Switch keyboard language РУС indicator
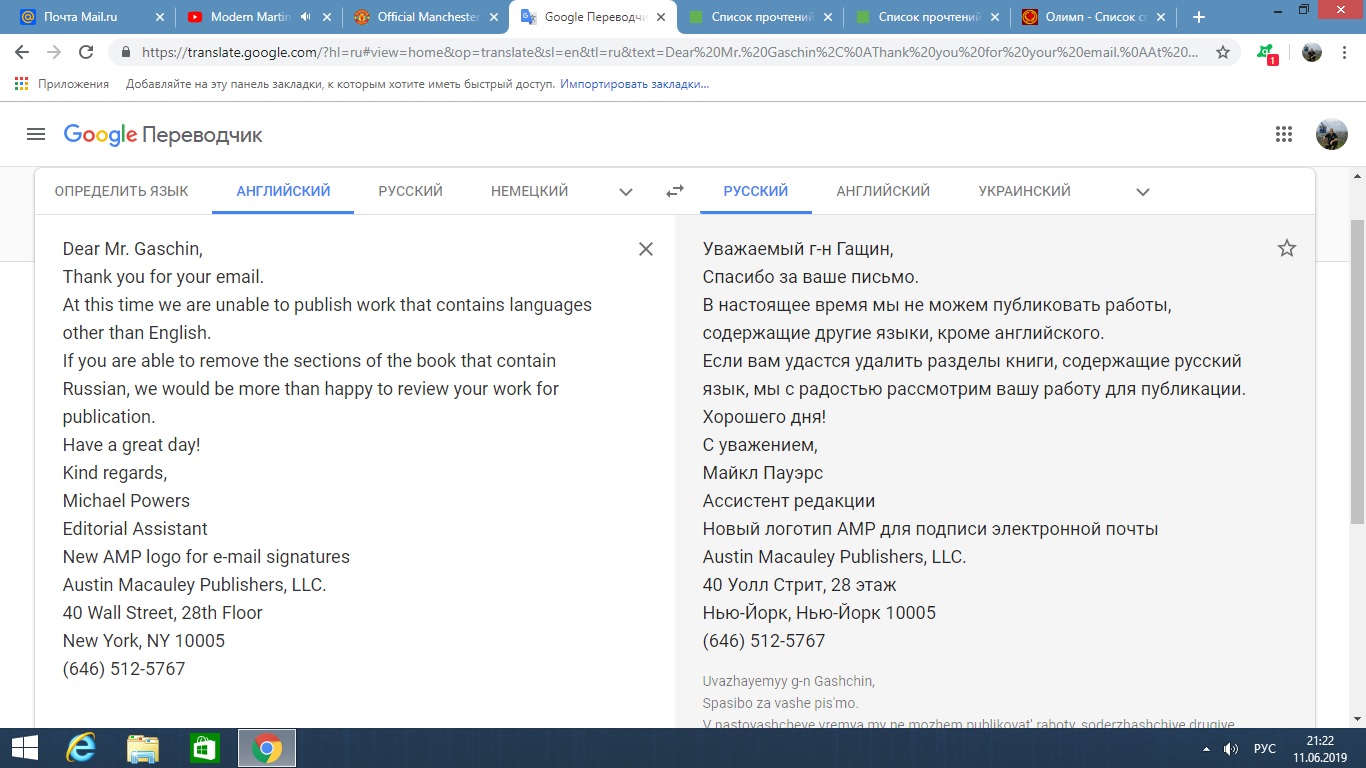This screenshot has height=768, width=1366. [x=1264, y=749]
